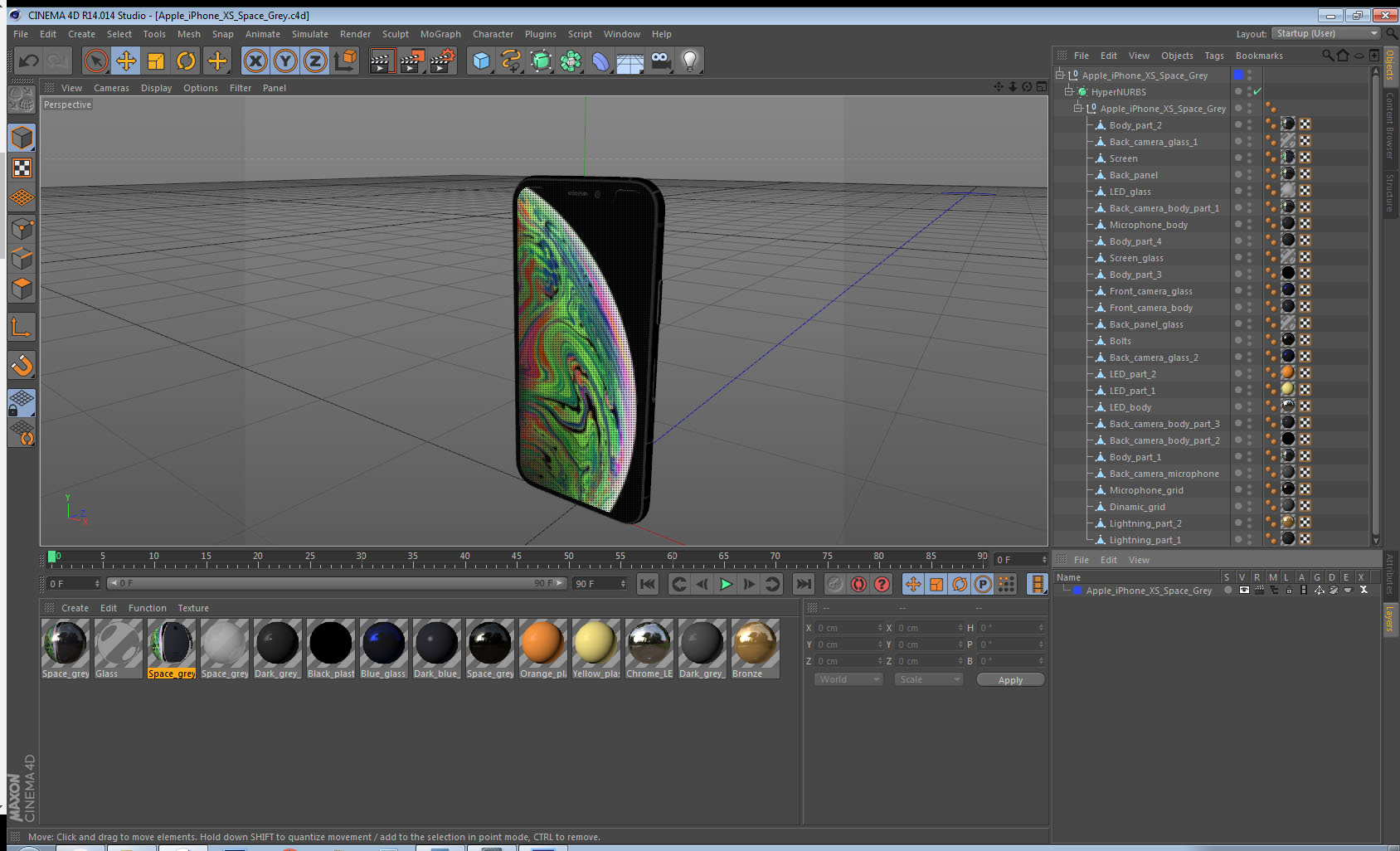
Task: Toggle Z axis lock
Action: pos(315,61)
